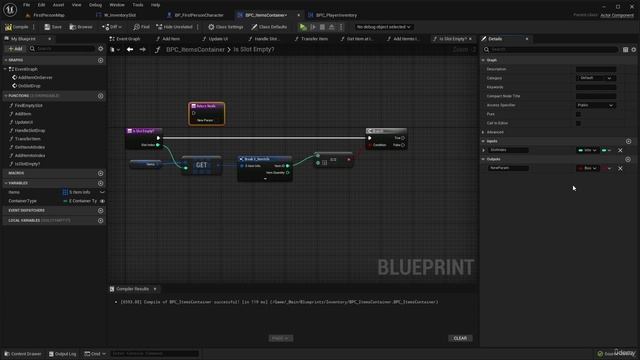Open the Category dropdown set to Default

pyautogui.click(x=596, y=78)
